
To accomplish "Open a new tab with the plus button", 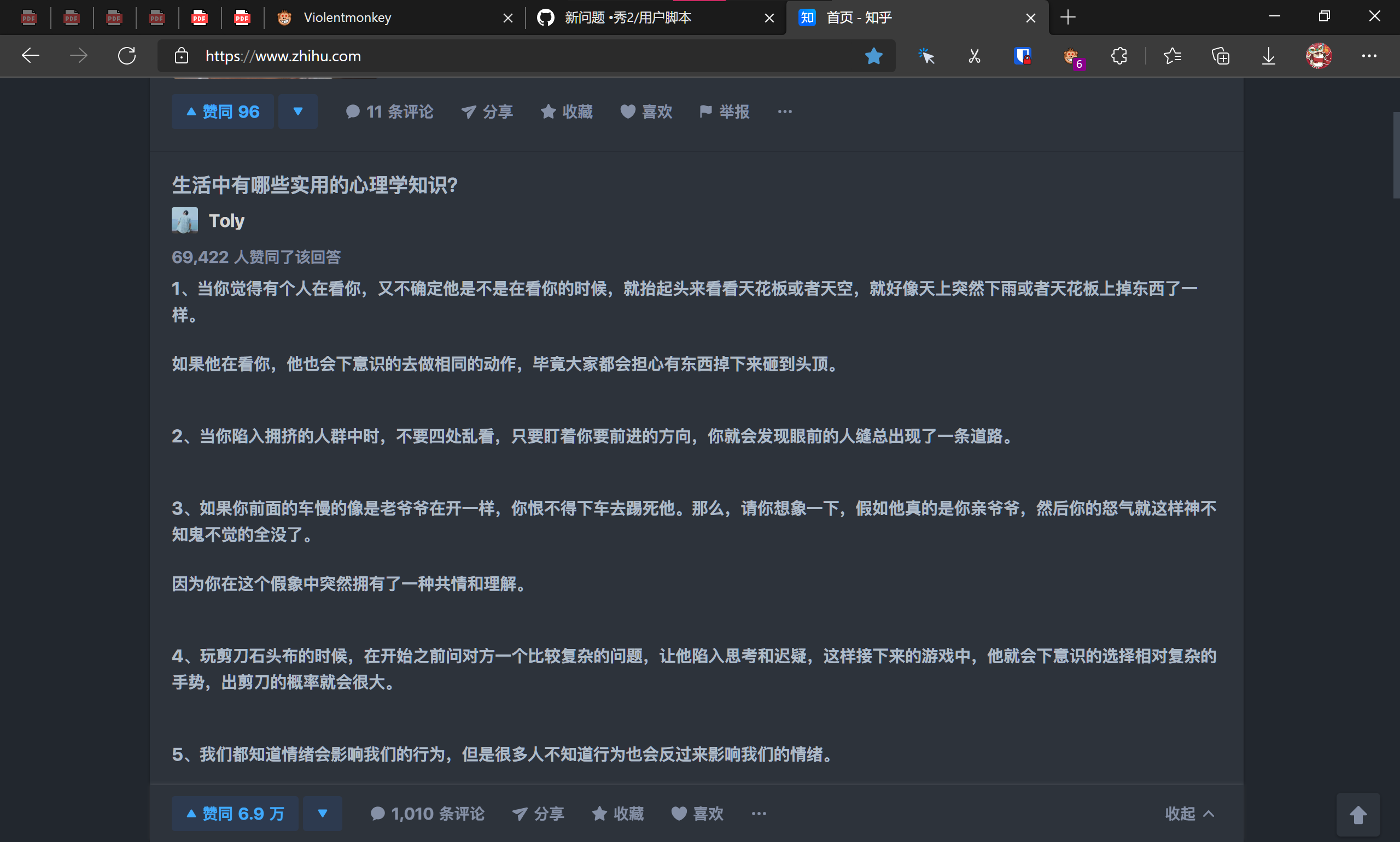I will 1067,17.
